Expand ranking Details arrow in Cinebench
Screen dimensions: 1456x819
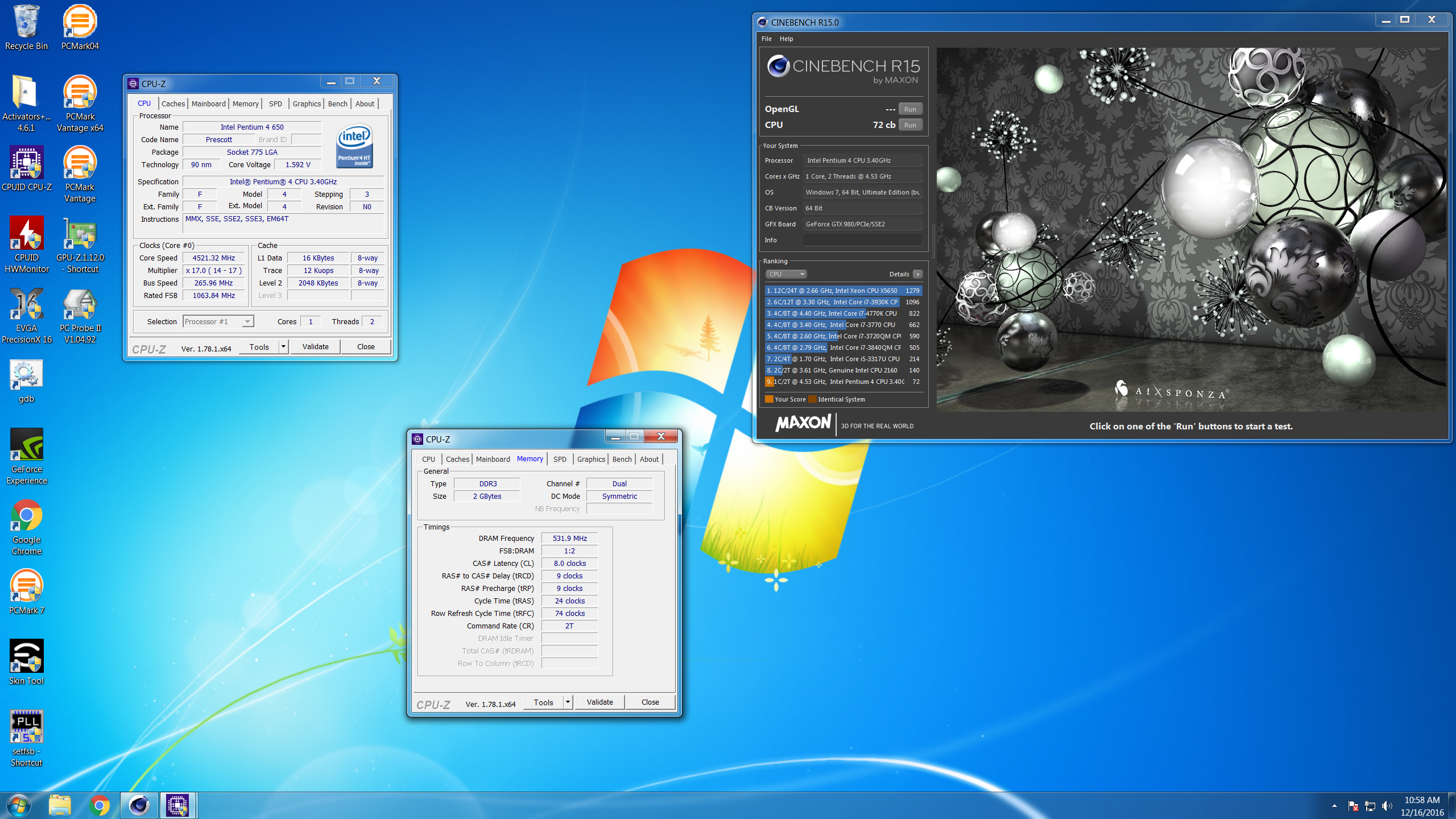917,274
